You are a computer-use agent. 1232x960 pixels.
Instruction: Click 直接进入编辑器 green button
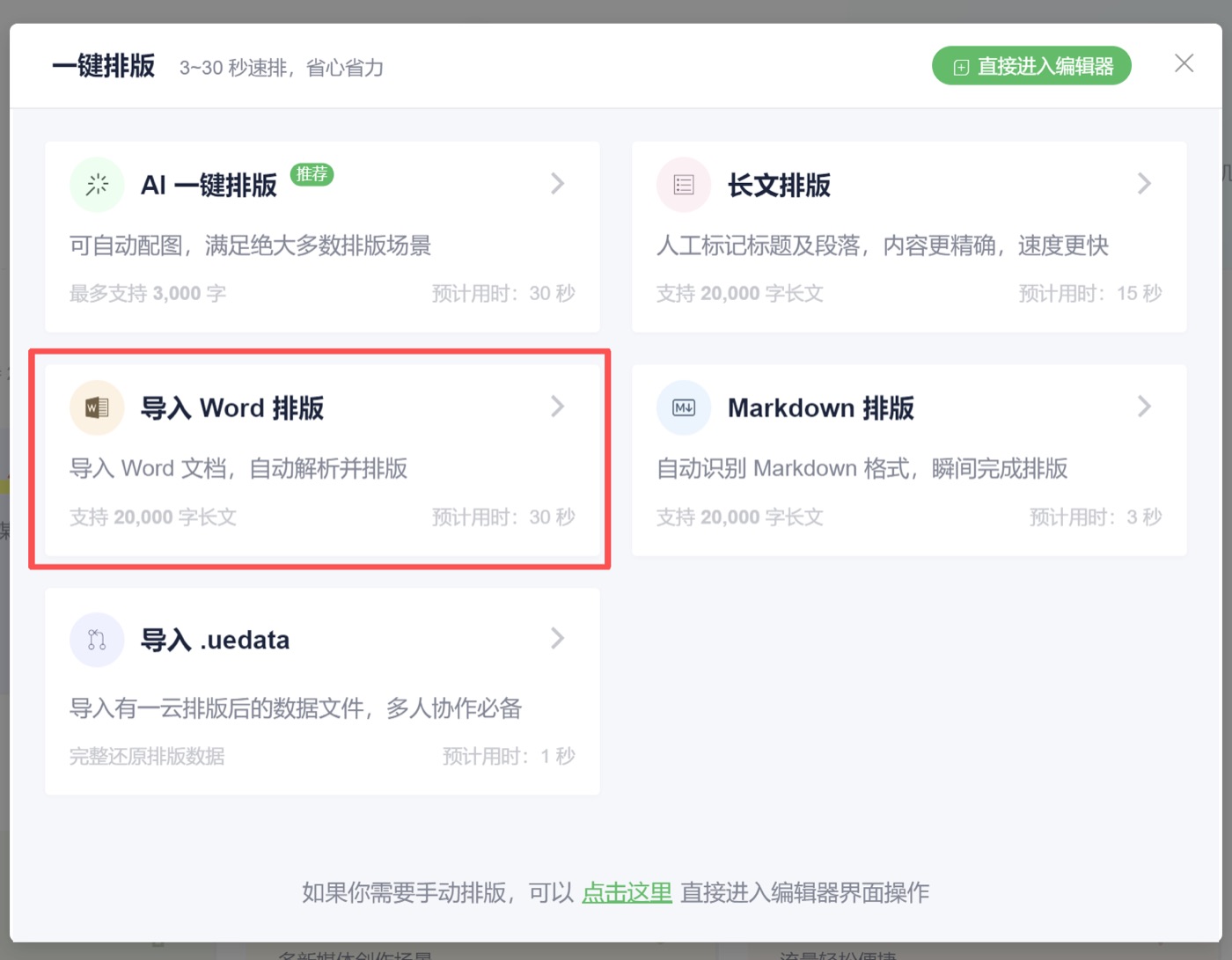tap(1031, 66)
